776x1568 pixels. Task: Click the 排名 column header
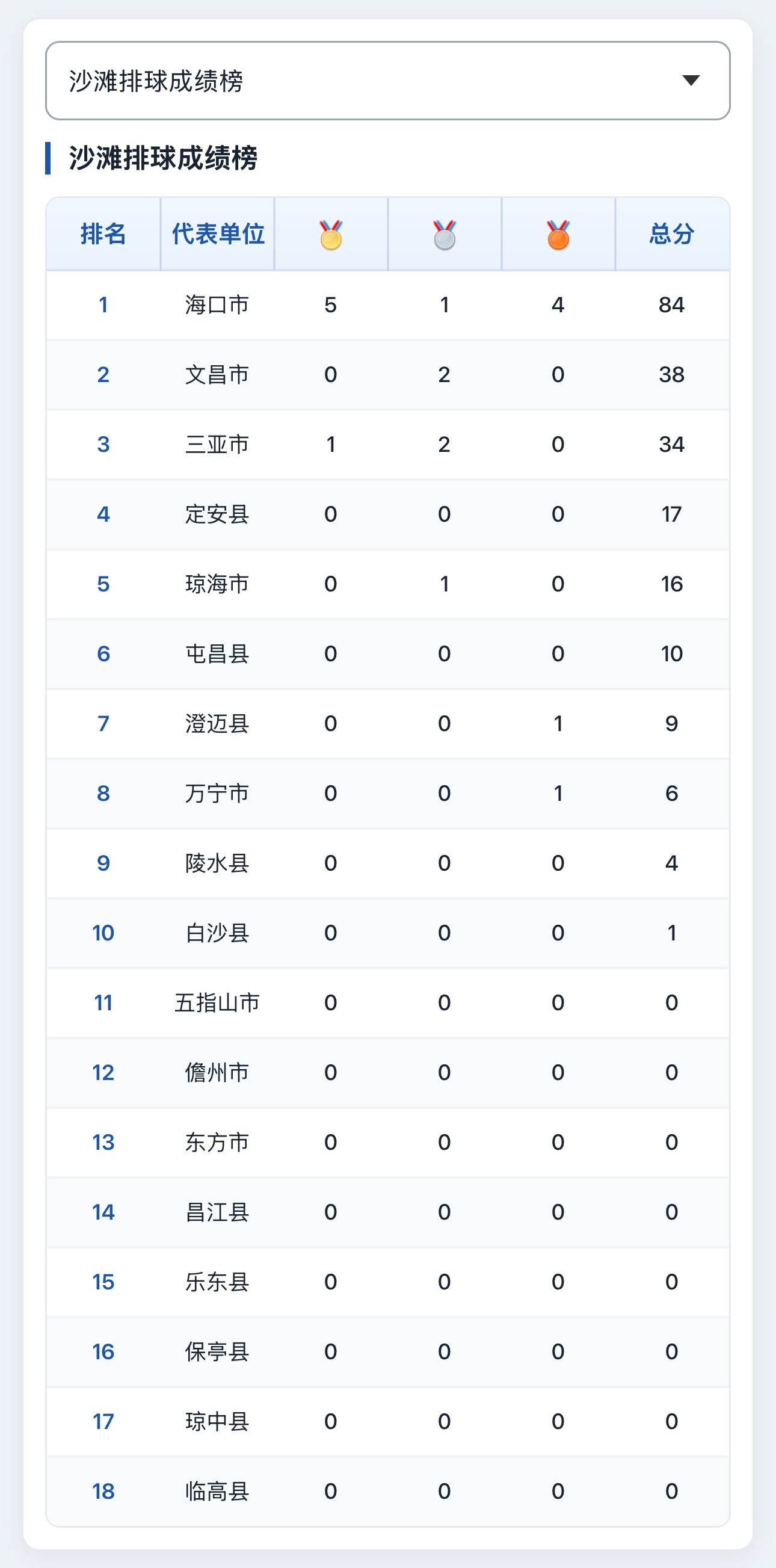pos(103,233)
